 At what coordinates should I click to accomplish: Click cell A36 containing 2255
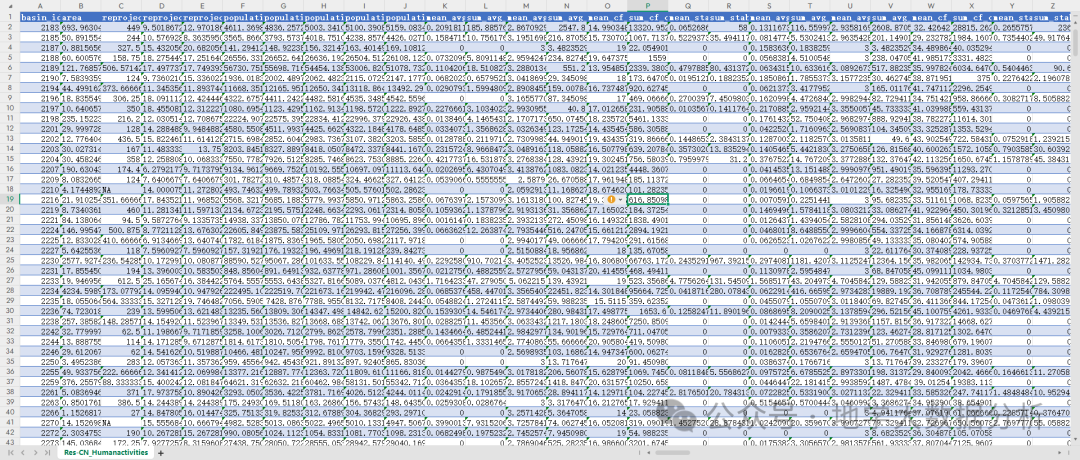tap(39, 372)
